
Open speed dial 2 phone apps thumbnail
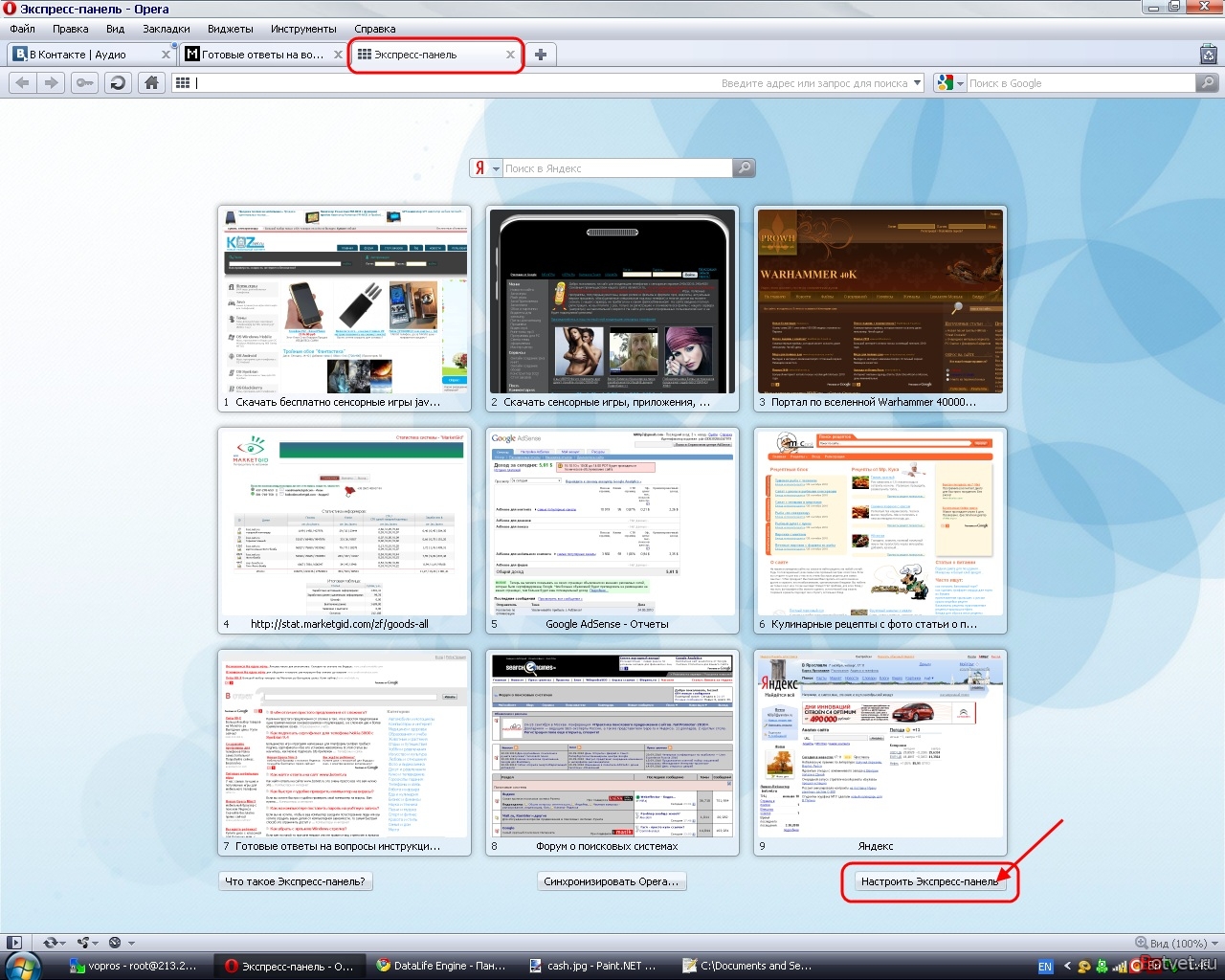tap(612, 308)
